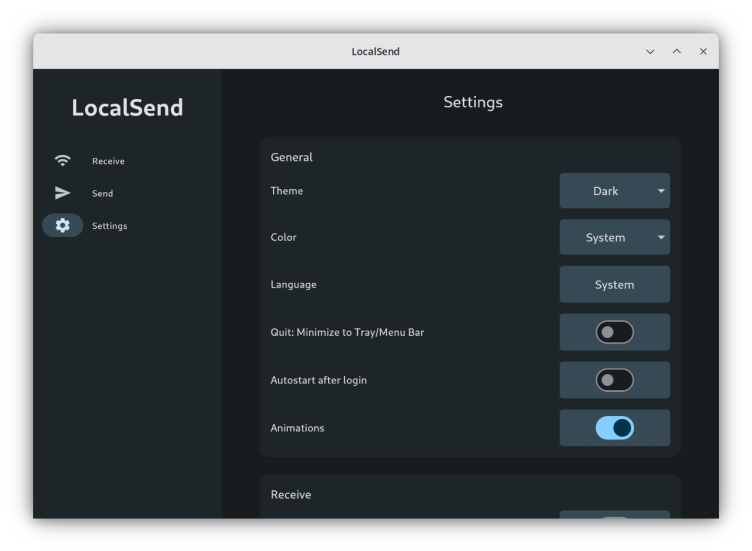Switch to the Receive tab label
The image size is (752, 551).
(108, 161)
